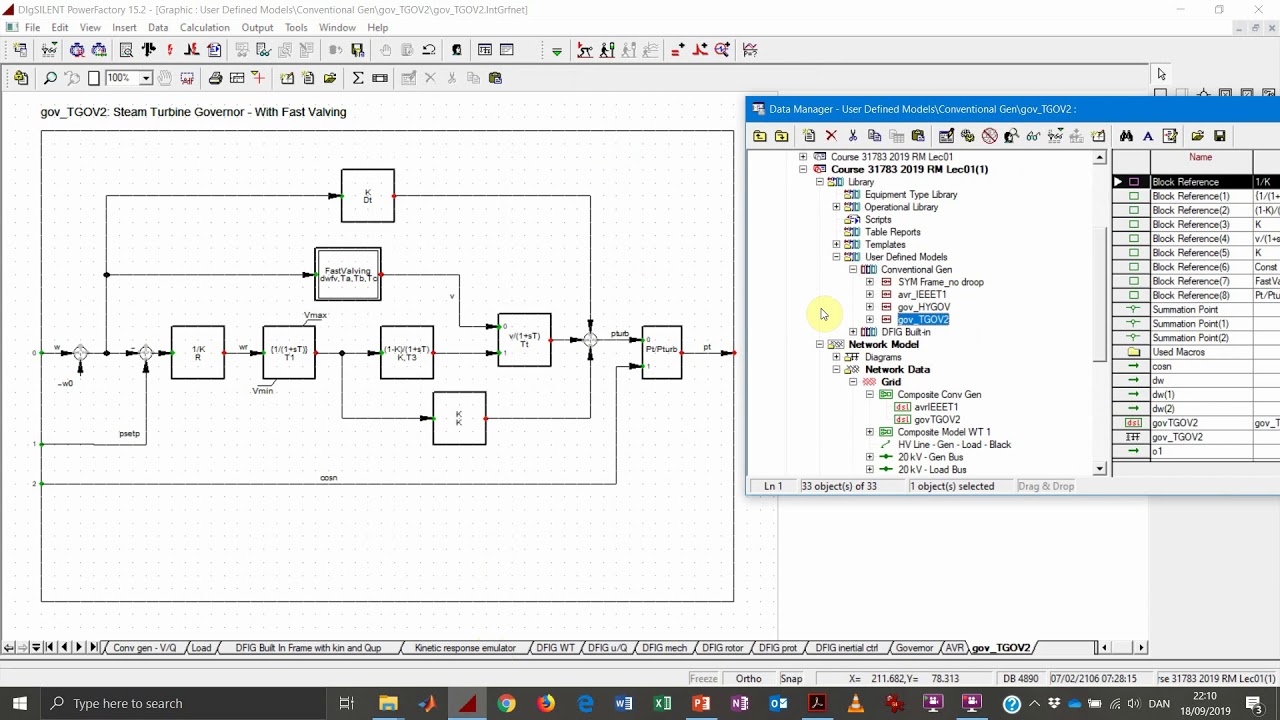1280x720 pixels.
Task: Click the binoculars Find icon in Data Manager
Action: (x=1127, y=136)
